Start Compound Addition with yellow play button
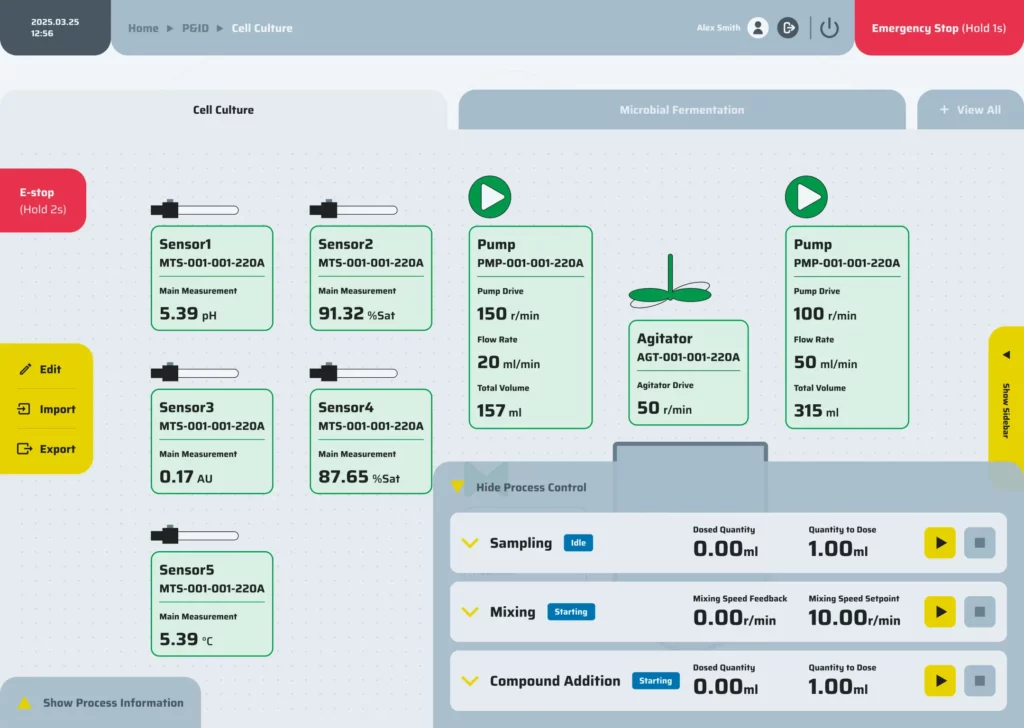1024x728 pixels. click(x=939, y=681)
